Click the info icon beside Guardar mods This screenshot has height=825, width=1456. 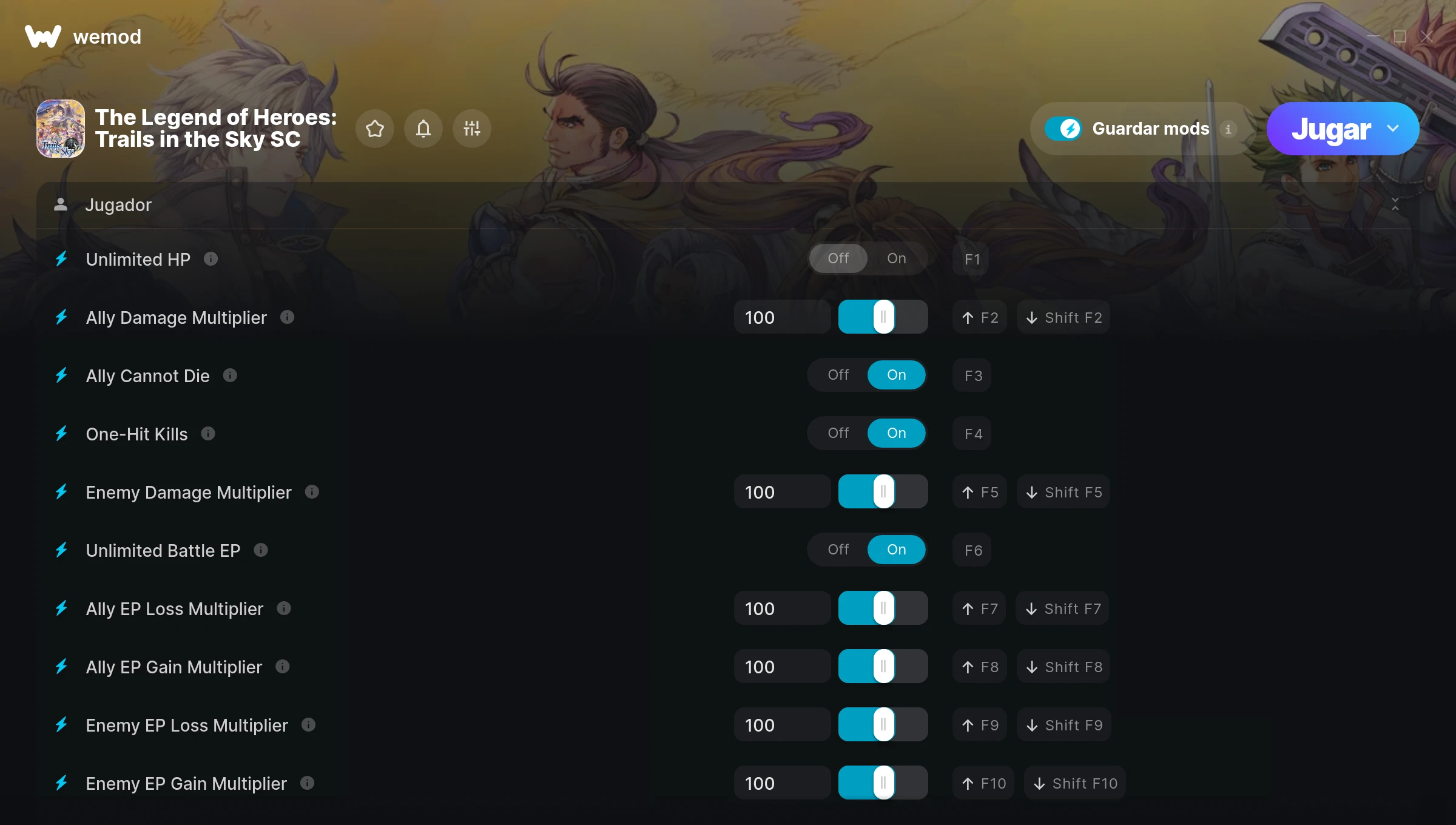[x=1228, y=129]
